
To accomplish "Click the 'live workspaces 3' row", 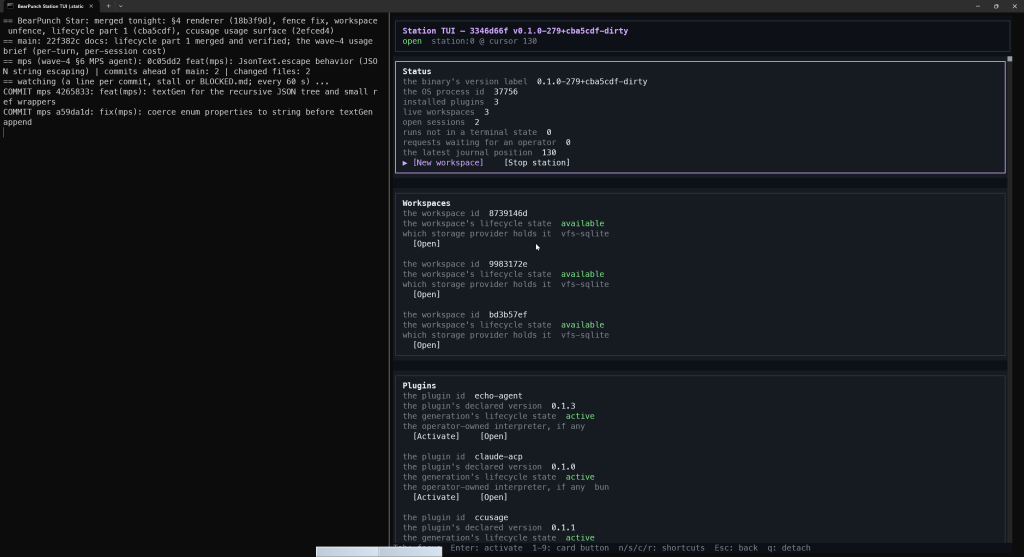I will point(446,112).
